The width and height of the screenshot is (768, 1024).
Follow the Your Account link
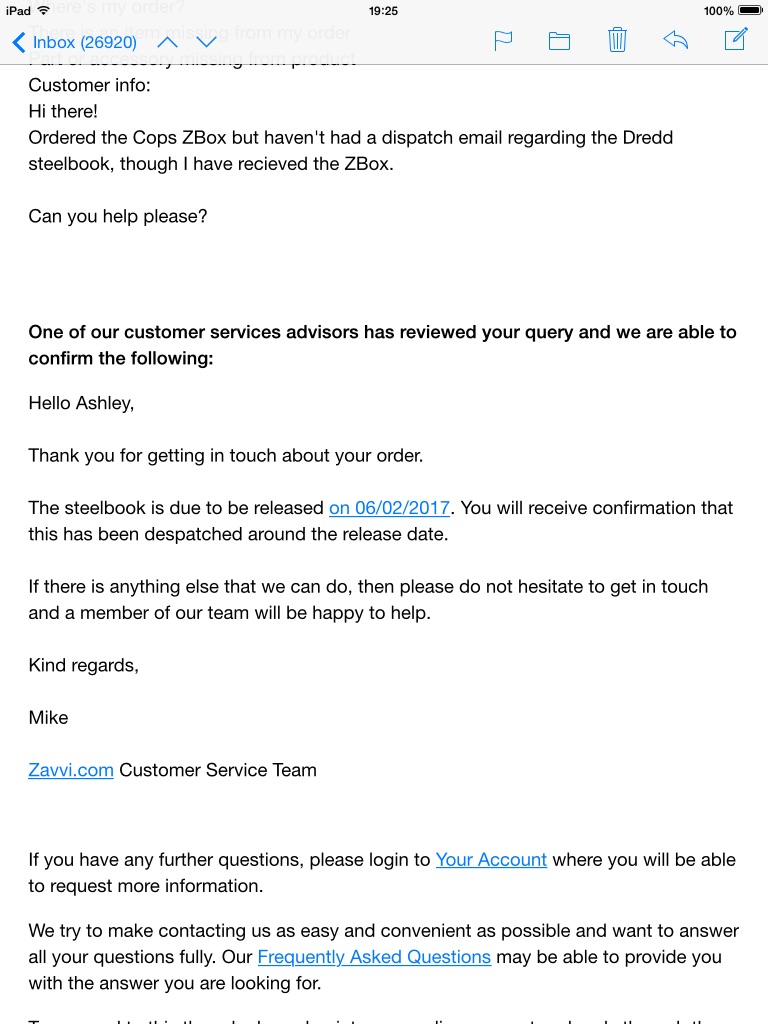coord(491,859)
